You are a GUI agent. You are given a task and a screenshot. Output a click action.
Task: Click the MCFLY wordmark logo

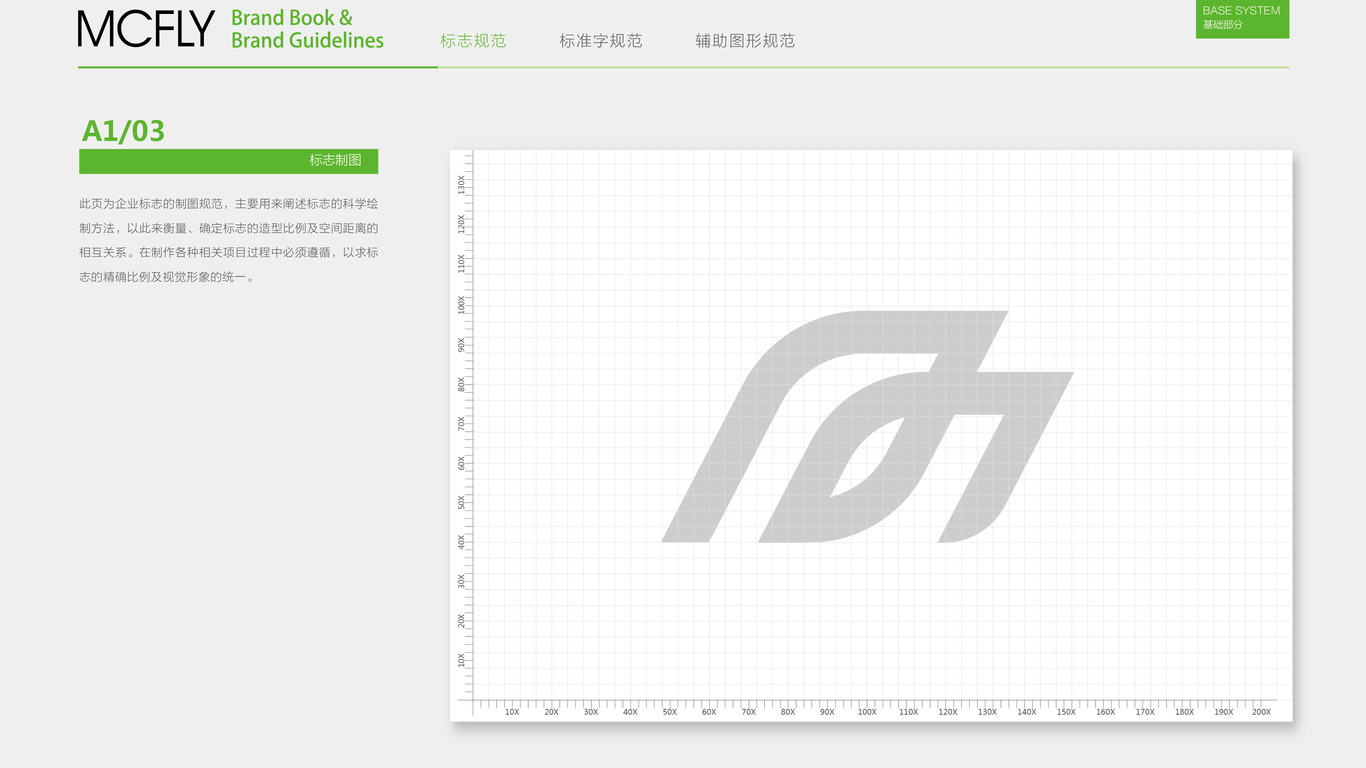[146, 29]
